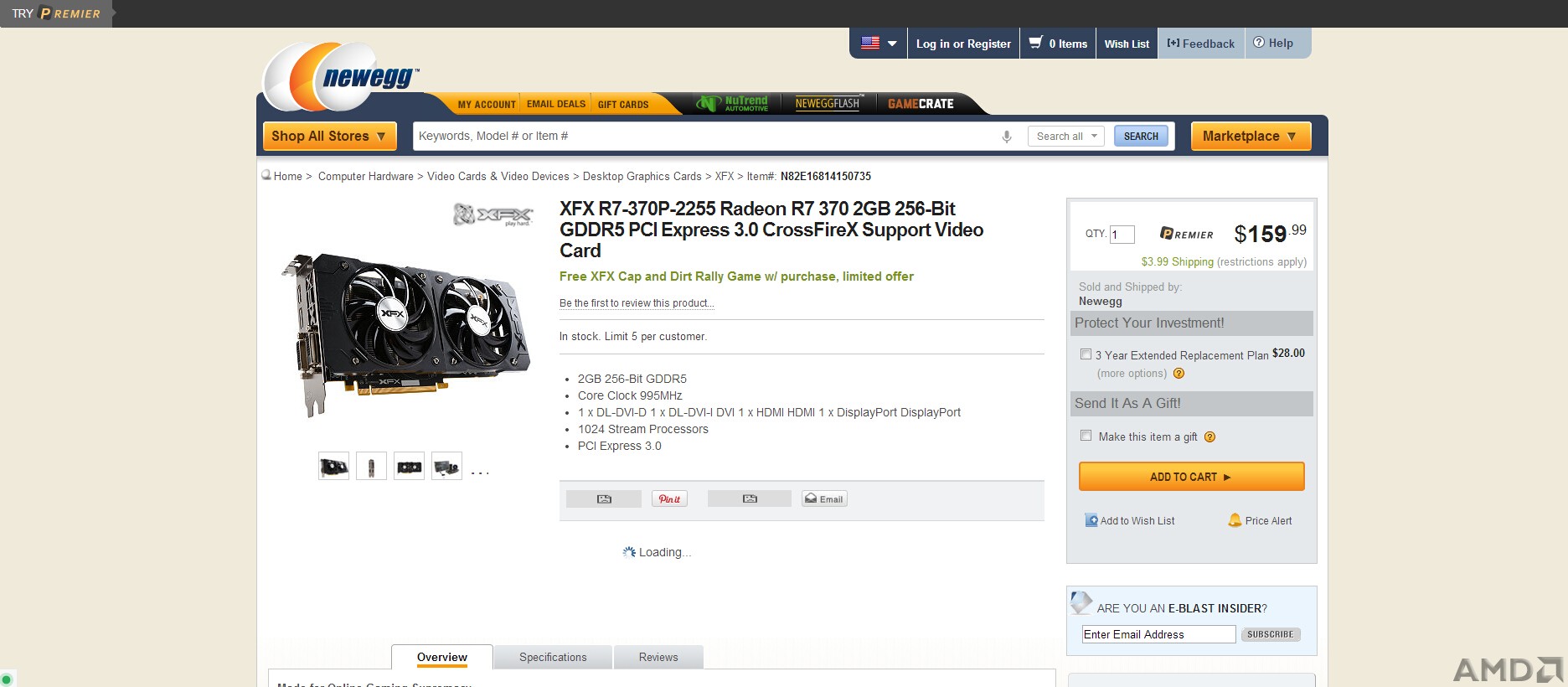Click Be the first to review this product
This screenshot has width=1568, height=687.
637,303
